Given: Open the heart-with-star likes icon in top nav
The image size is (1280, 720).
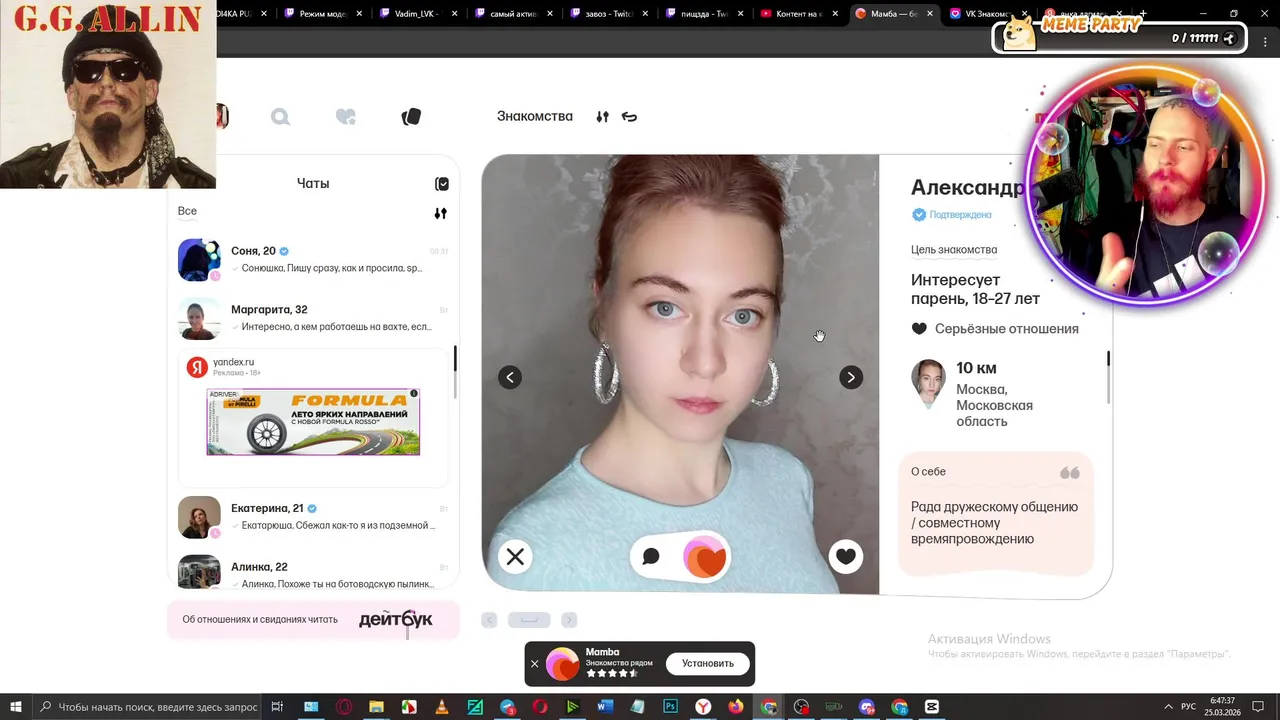Looking at the screenshot, I should [x=346, y=117].
